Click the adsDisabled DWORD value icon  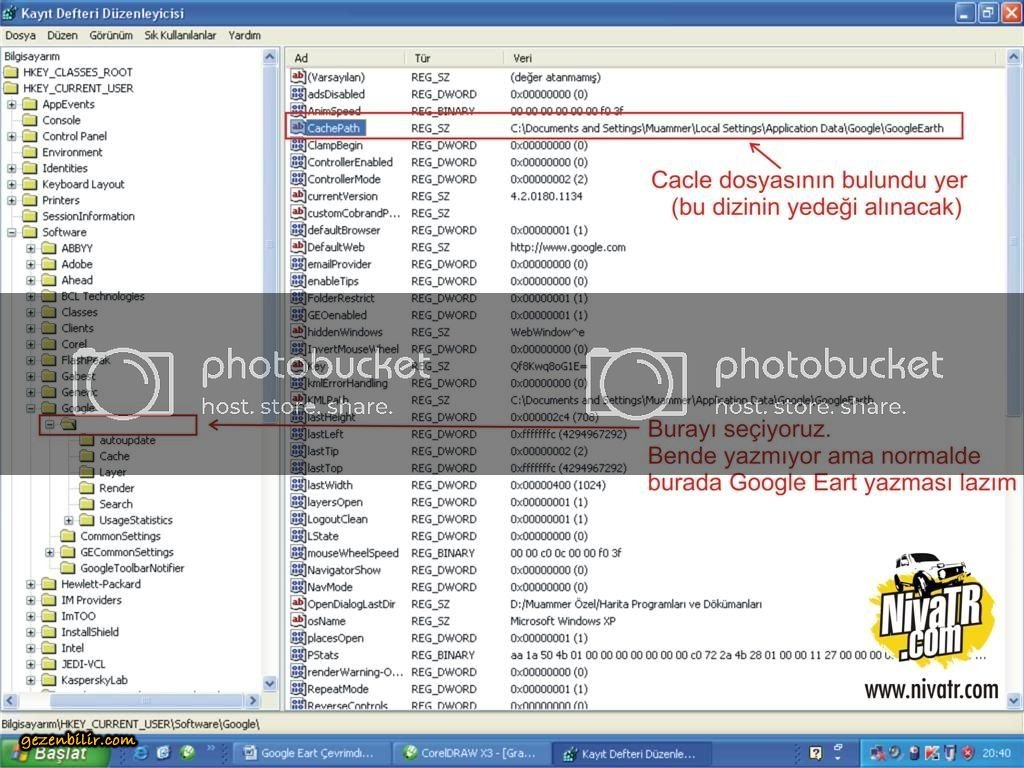(x=297, y=94)
